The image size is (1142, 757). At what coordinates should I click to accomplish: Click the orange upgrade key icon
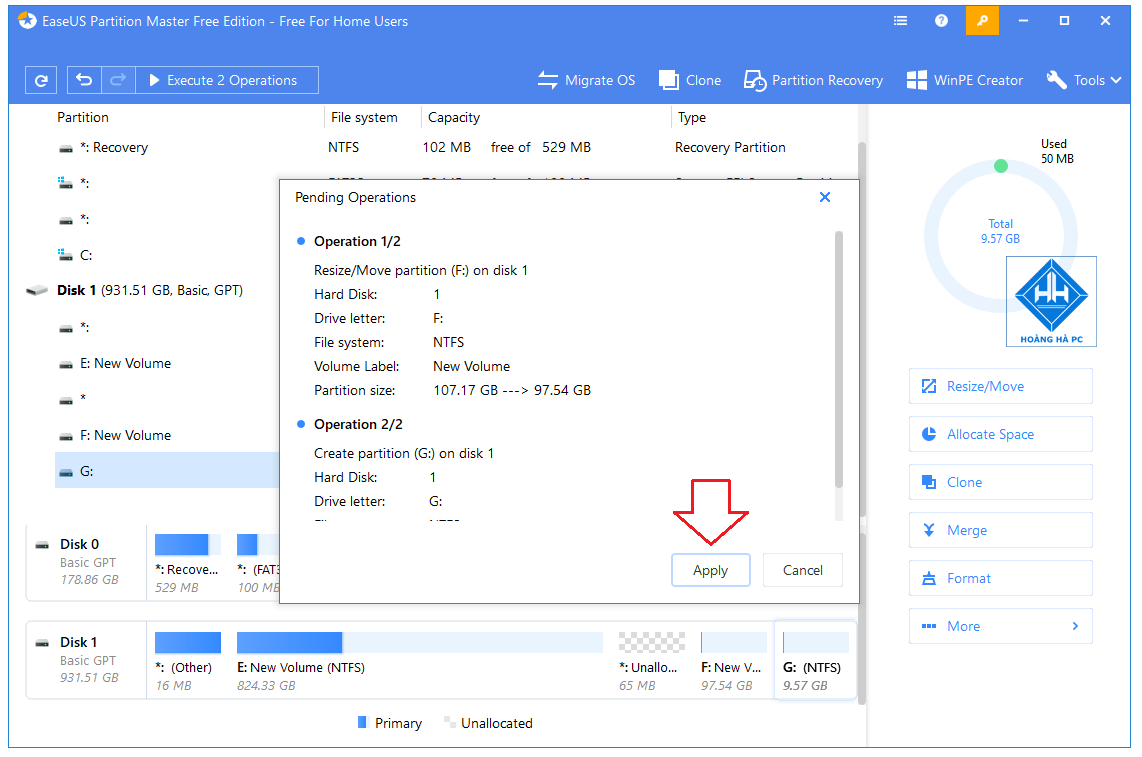coord(982,20)
